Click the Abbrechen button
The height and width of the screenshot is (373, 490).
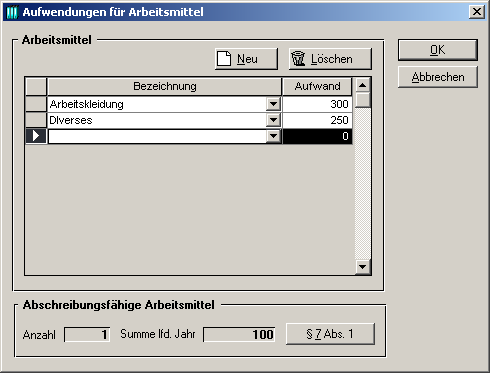(x=438, y=77)
